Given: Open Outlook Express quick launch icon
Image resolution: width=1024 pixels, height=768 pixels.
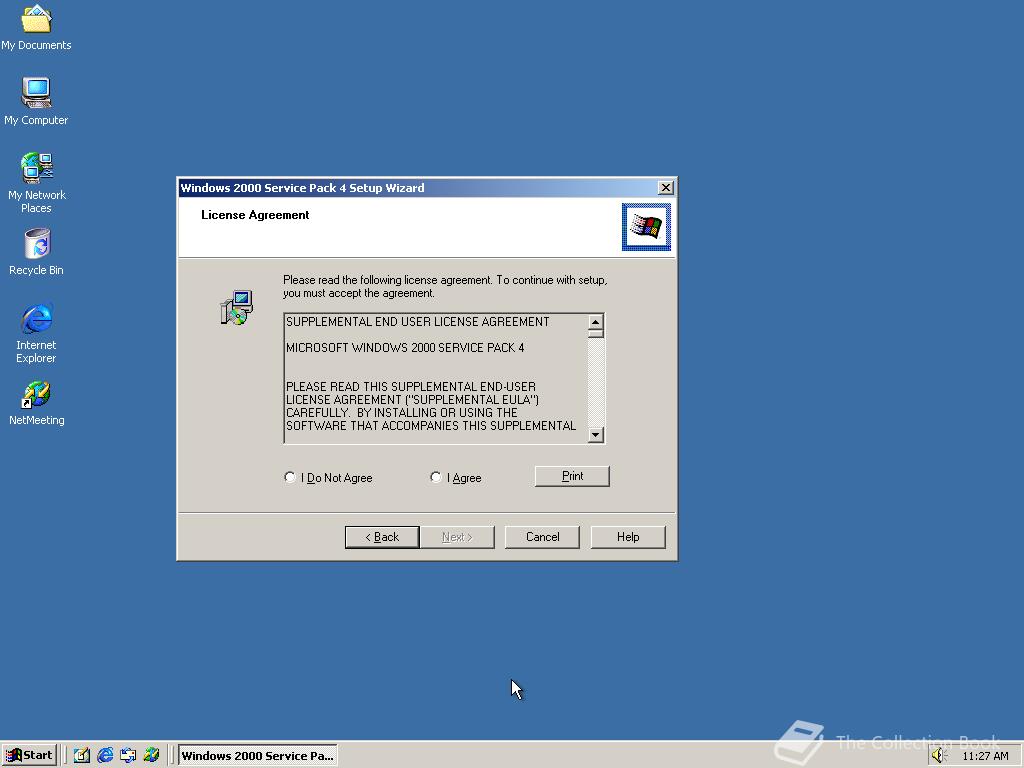Looking at the screenshot, I should (x=128, y=755).
